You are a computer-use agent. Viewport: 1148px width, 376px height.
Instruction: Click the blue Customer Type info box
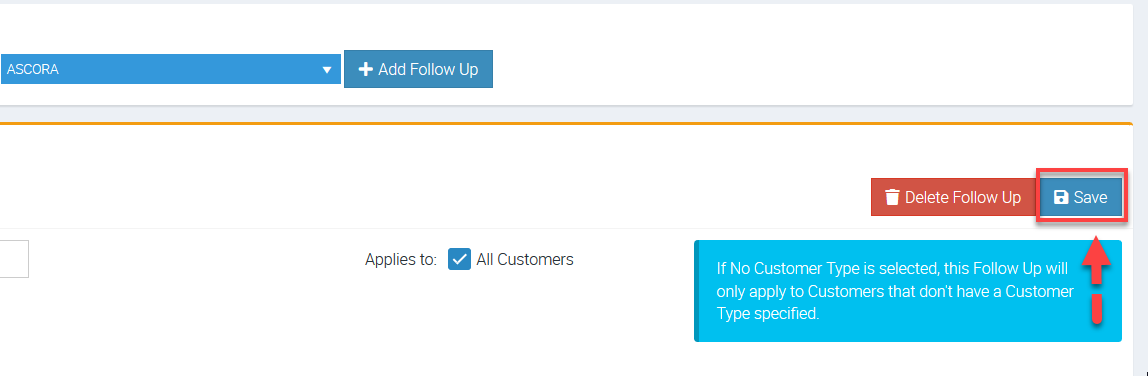[908, 291]
